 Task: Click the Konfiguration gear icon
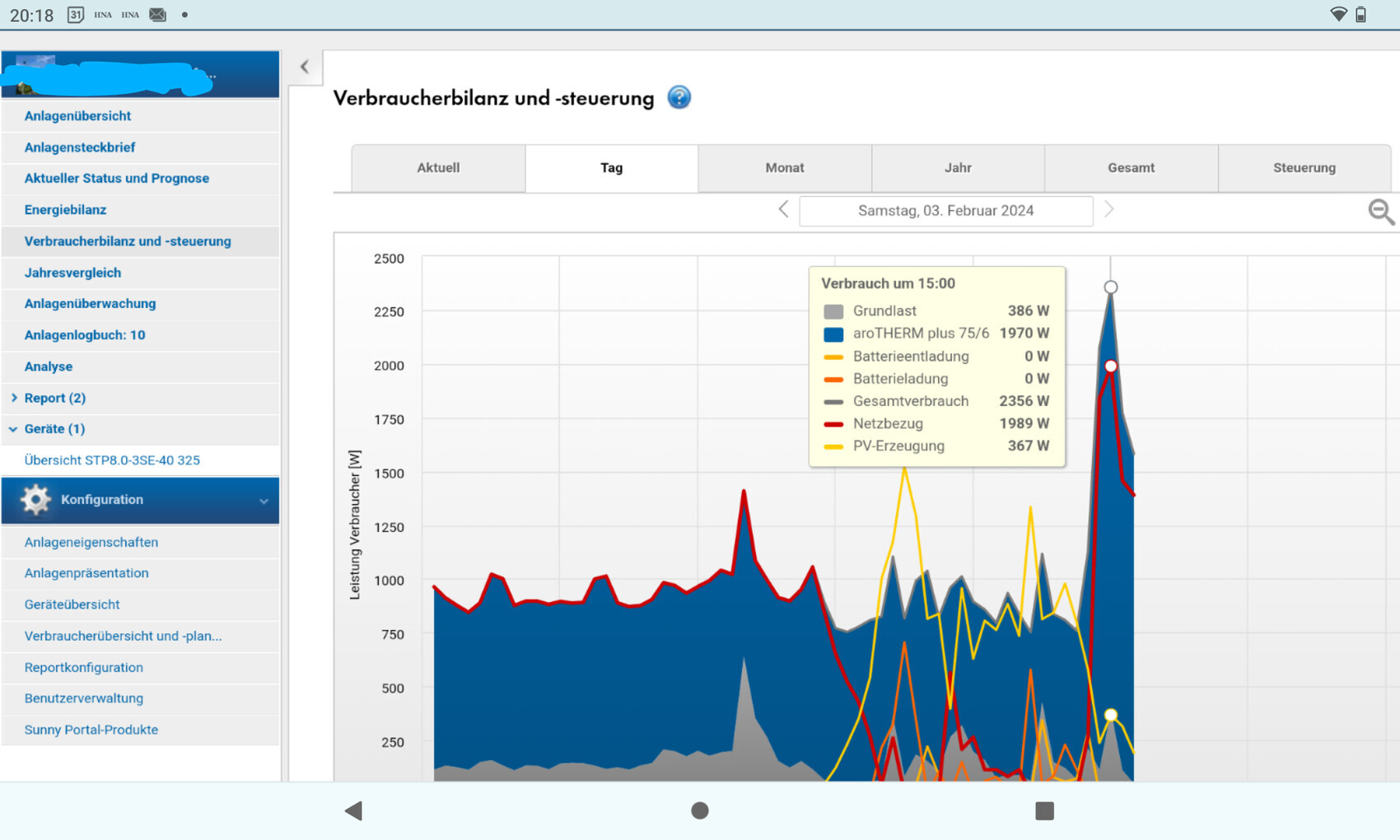tap(35, 500)
